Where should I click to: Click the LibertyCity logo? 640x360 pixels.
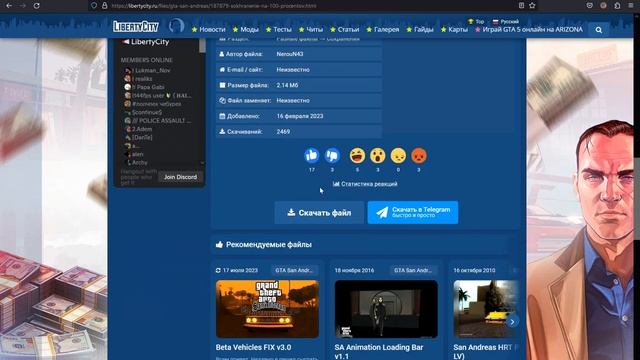[136, 27]
